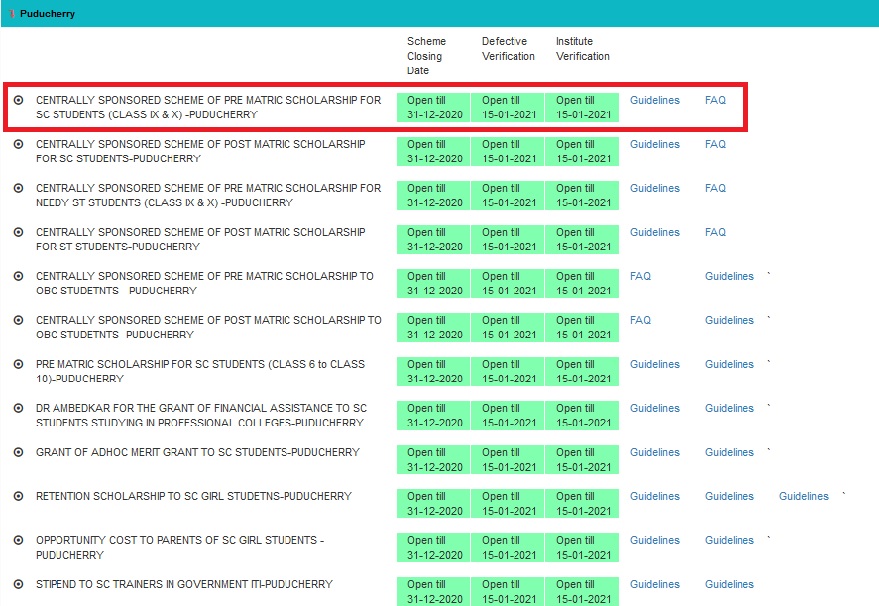Open FAQ for Post Matric ST Students scheme

click(715, 232)
